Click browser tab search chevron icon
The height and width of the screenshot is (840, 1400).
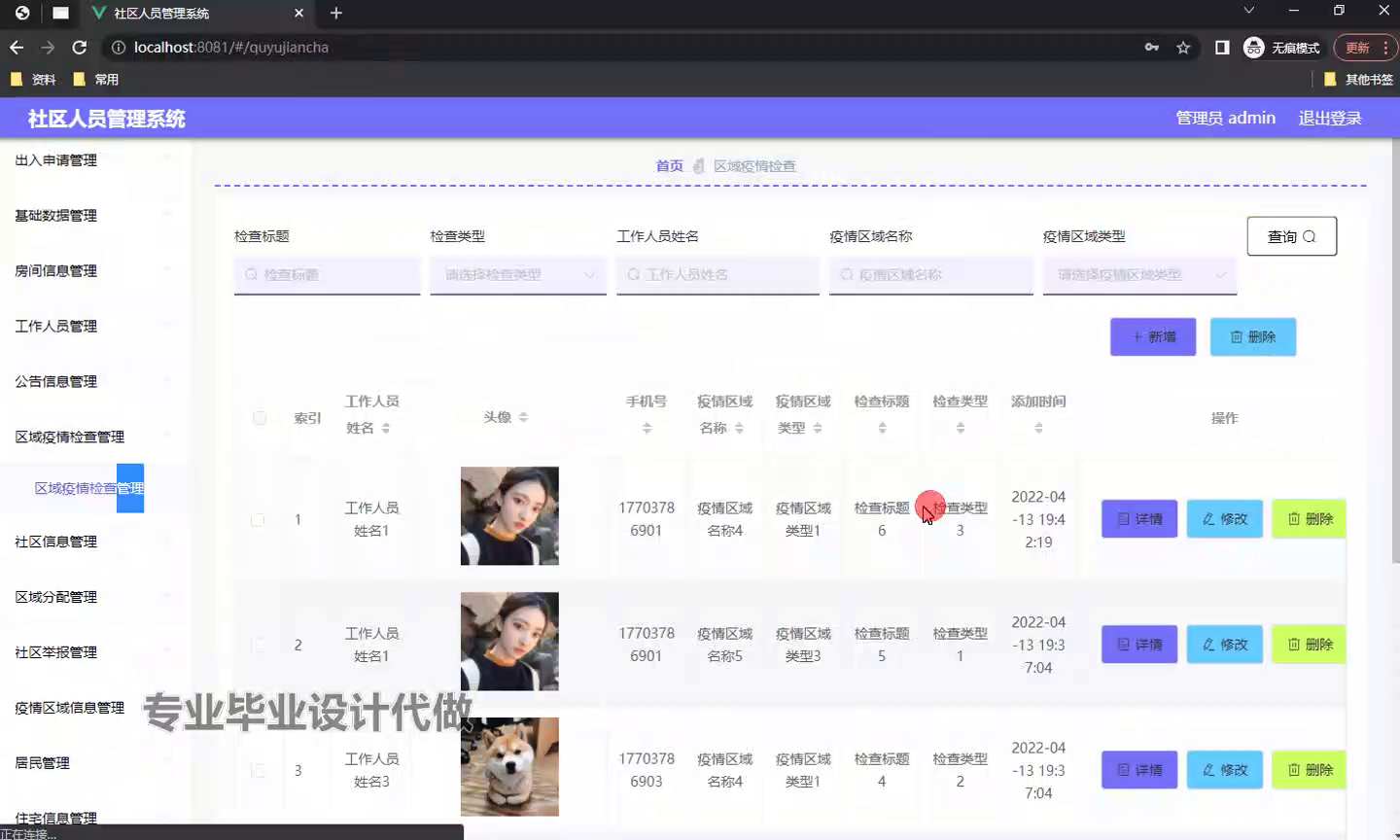click(x=1249, y=11)
